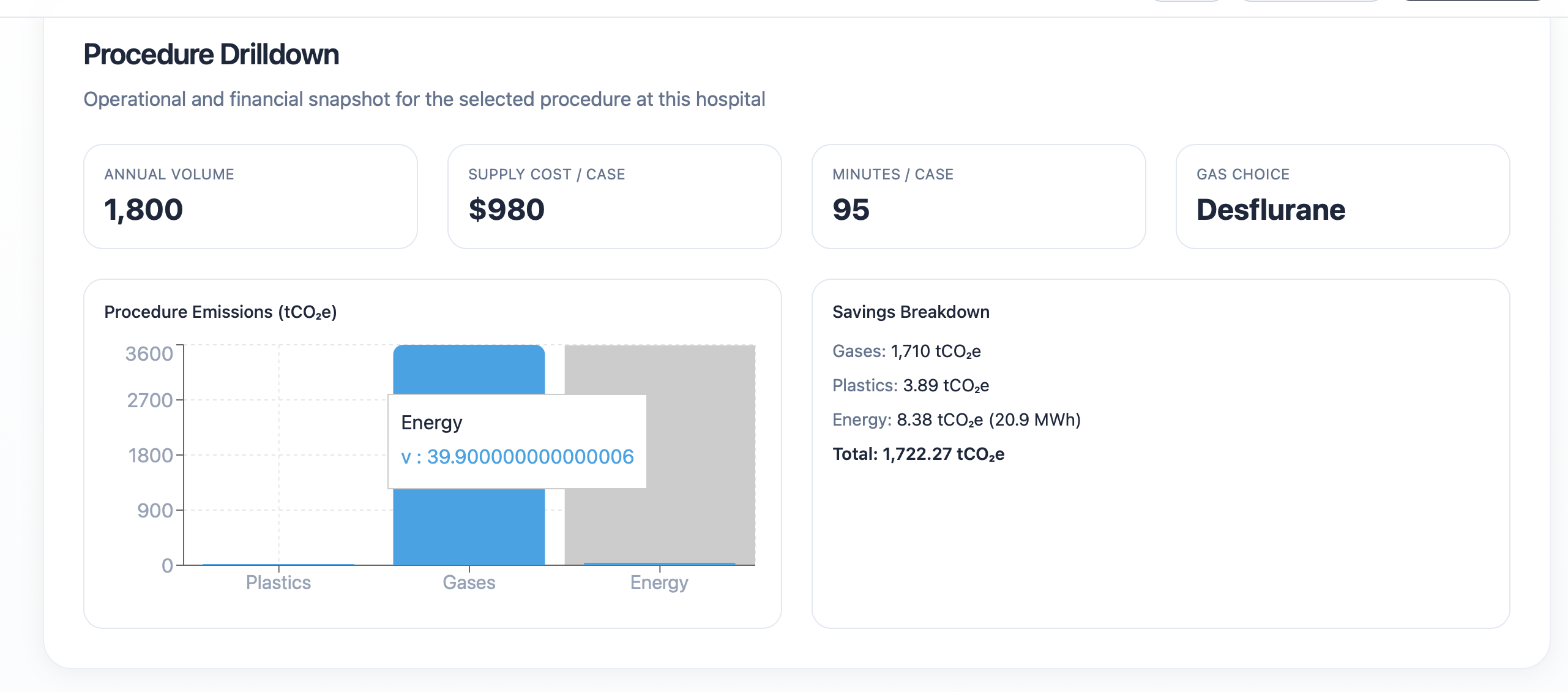Click the Energy 8.38 tCO₂e savings line

957,420
